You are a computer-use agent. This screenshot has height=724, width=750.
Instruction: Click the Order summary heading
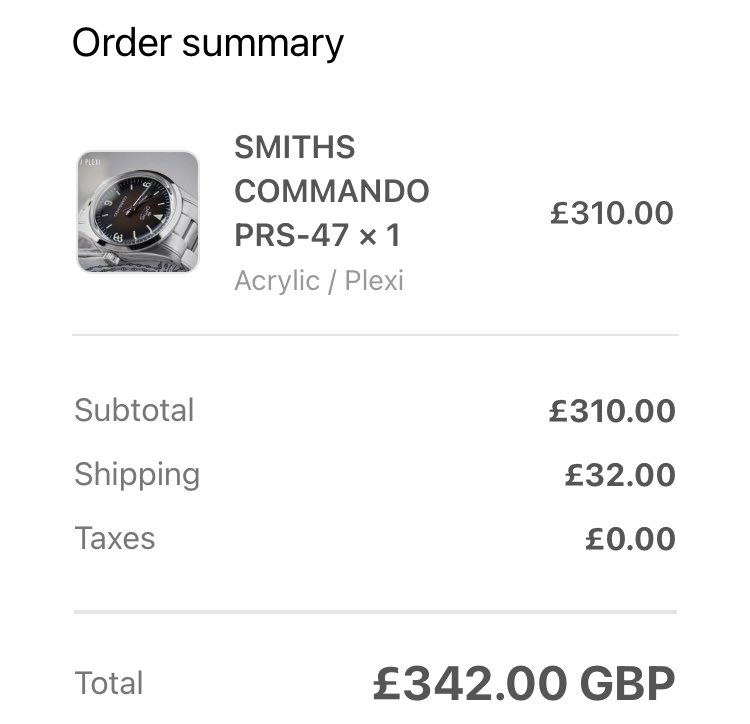coord(208,43)
